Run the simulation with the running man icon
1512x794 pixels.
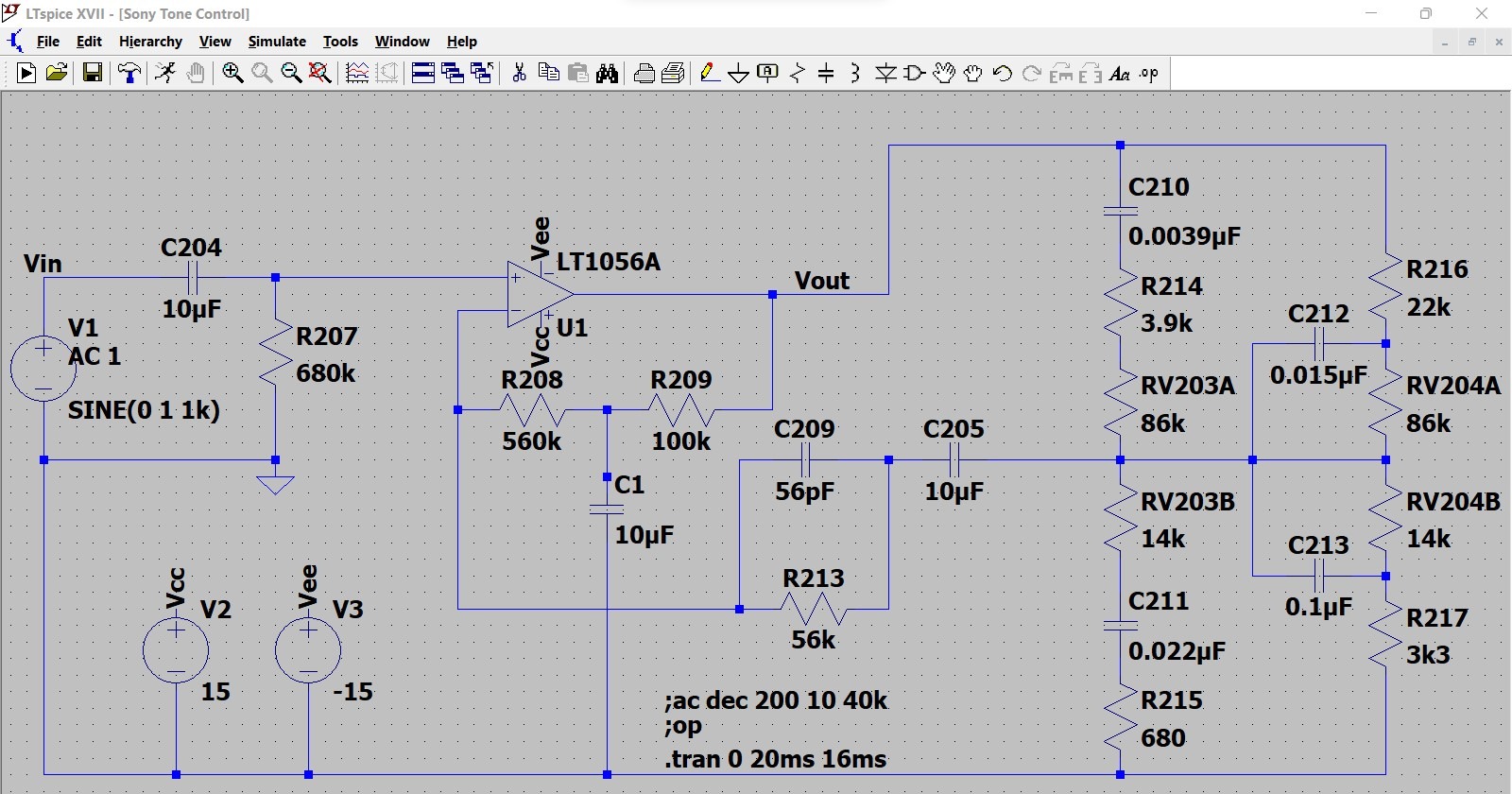click(x=165, y=73)
